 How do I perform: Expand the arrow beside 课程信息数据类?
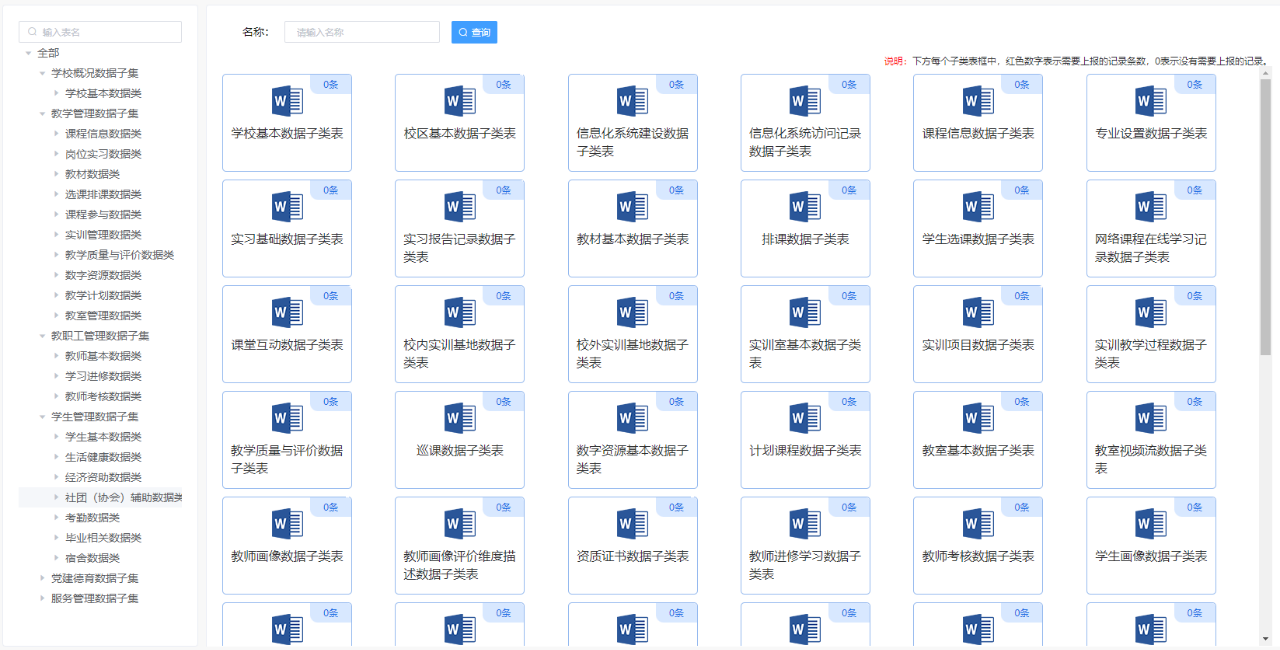[56, 134]
